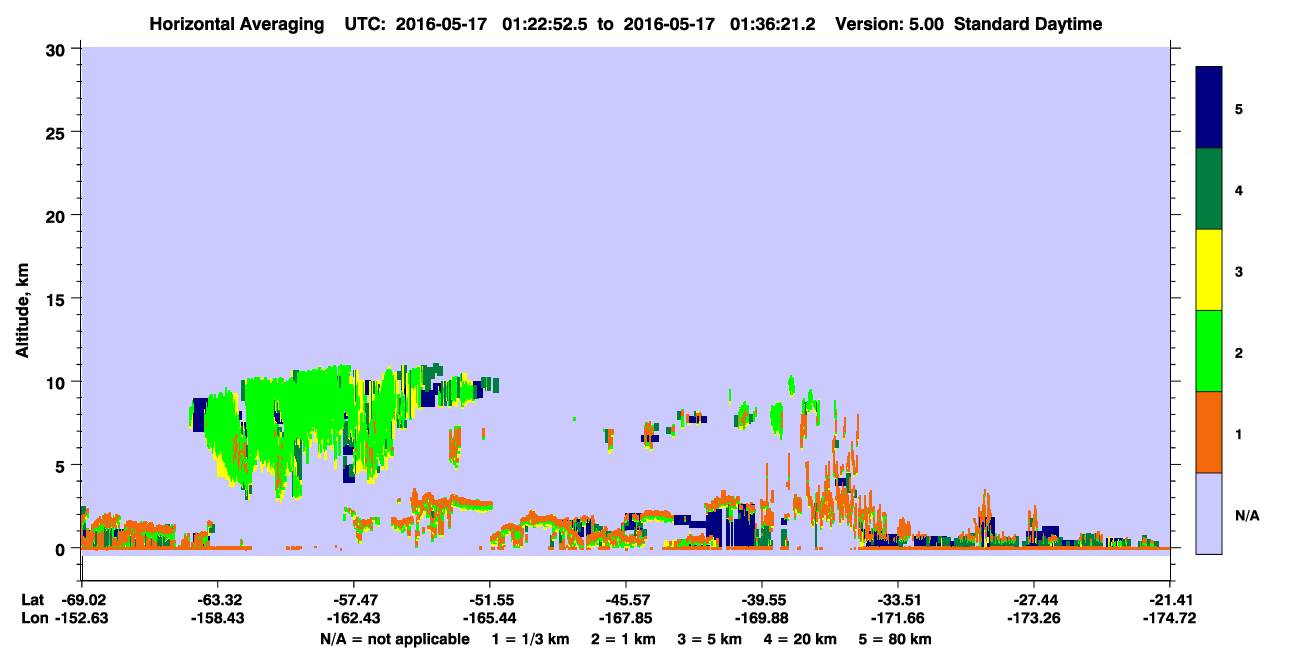The image size is (1300, 667).
Task: Click the '5 = 80 km' legend entry
Action: coord(896,639)
